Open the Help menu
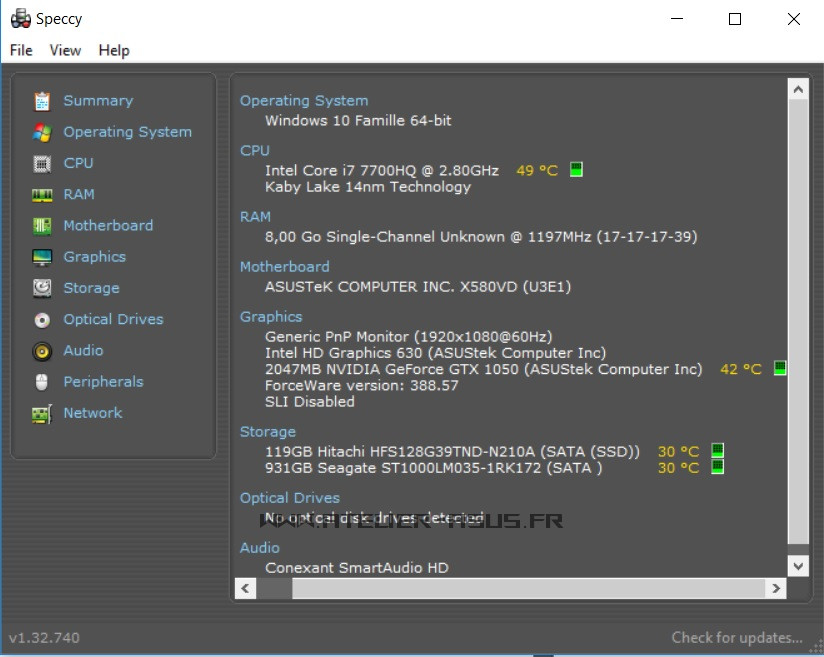 [x=114, y=50]
